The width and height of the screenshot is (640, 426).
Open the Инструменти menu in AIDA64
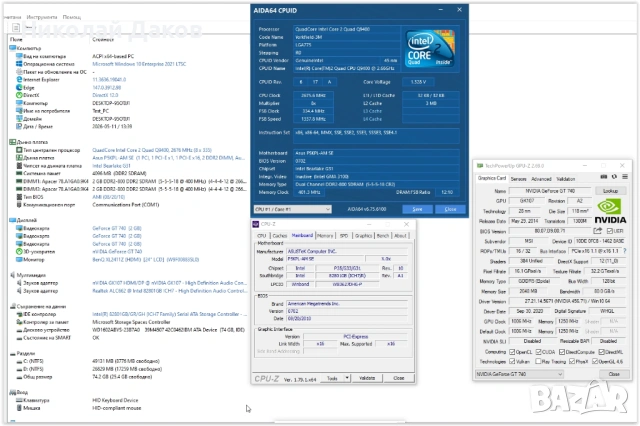pyautogui.click(x=42, y=17)
